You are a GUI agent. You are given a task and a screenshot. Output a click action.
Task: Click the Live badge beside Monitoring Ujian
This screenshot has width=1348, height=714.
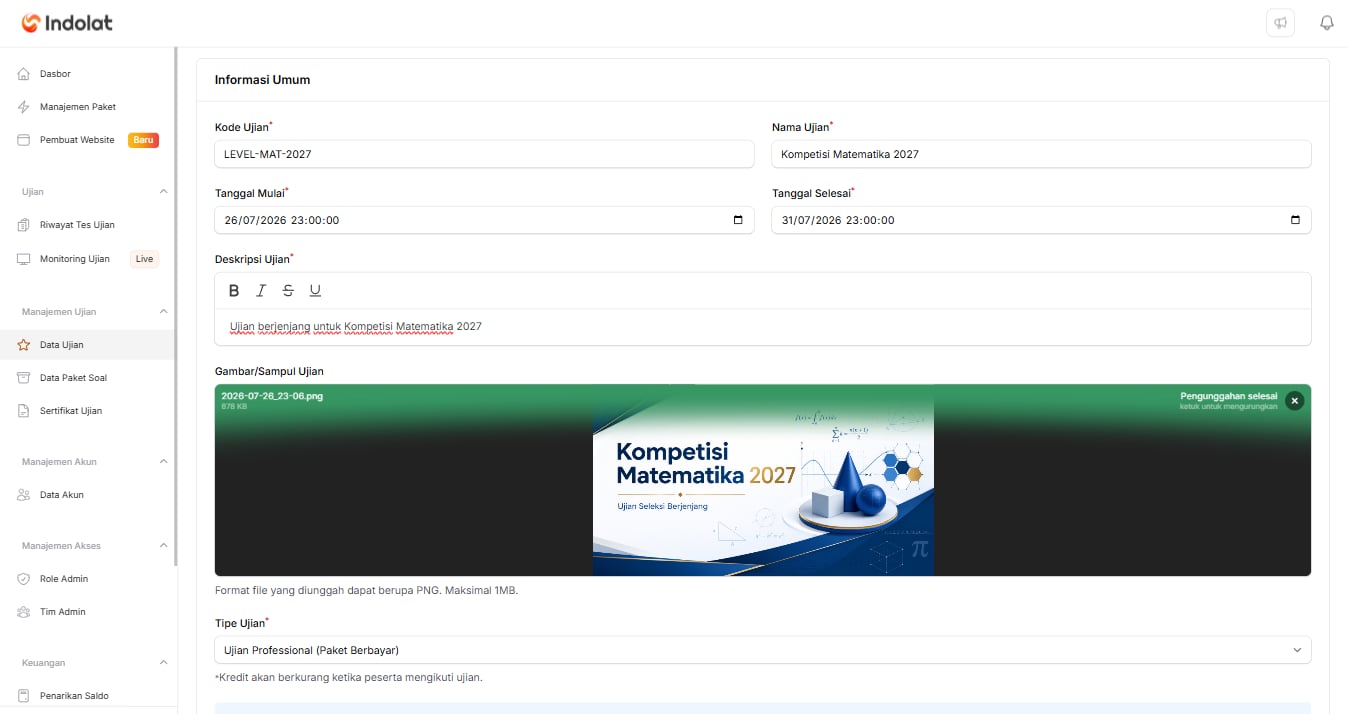coord(145,259)
